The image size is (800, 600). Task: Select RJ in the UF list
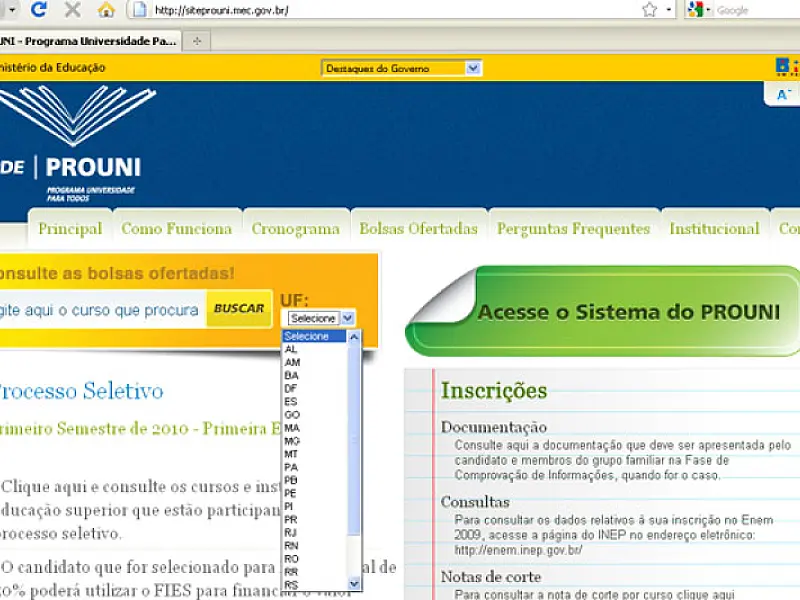(x=315, y=533)
